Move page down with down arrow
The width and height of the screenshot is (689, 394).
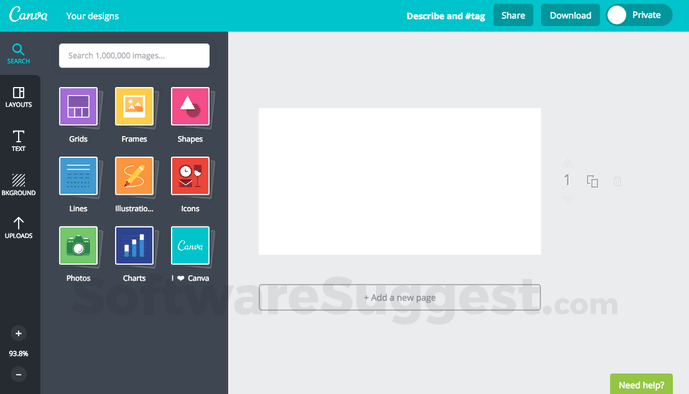click(568, 199)
